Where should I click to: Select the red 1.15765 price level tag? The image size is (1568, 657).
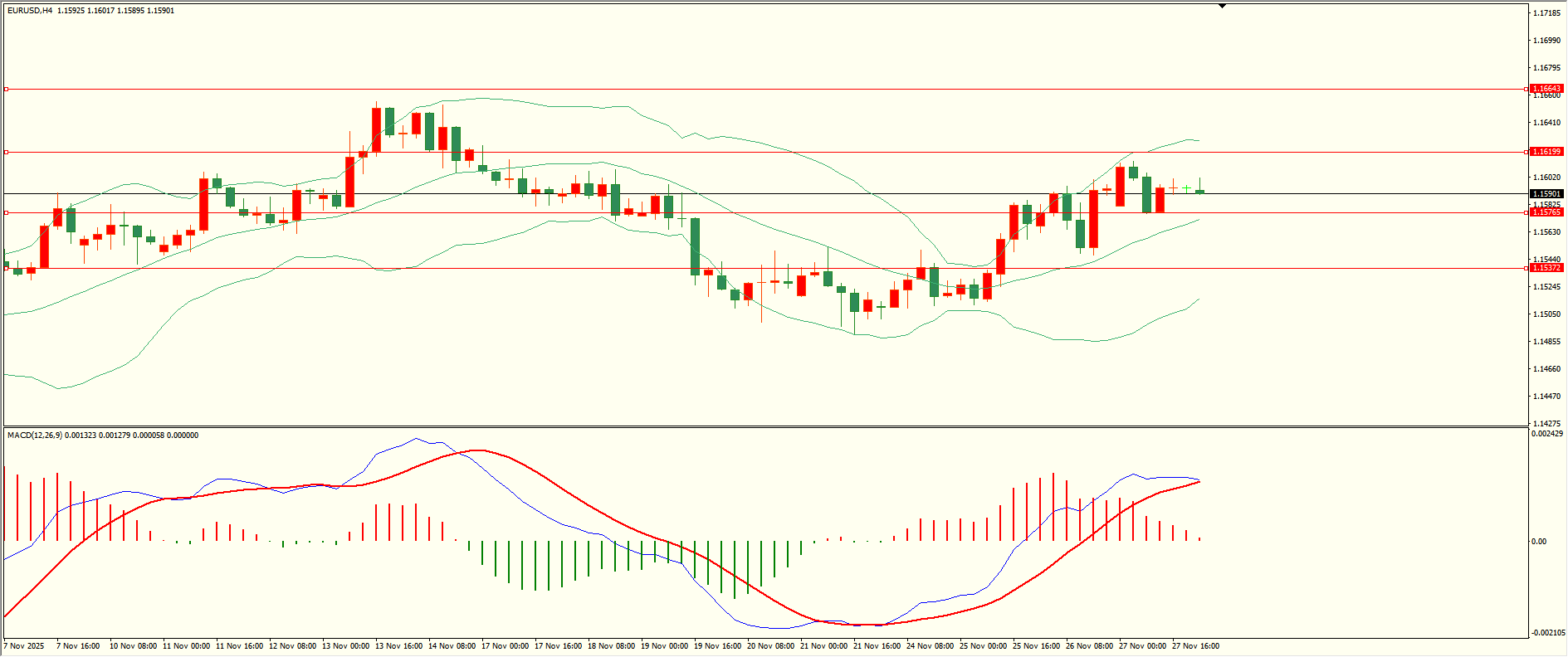1546,212
